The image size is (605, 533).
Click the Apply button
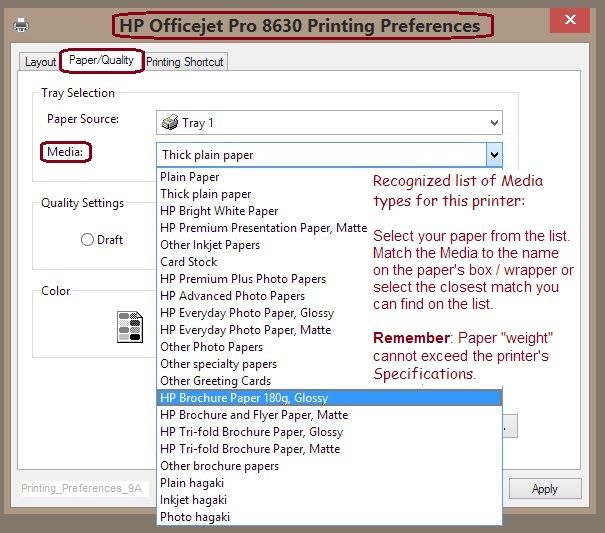click(545, 489)
